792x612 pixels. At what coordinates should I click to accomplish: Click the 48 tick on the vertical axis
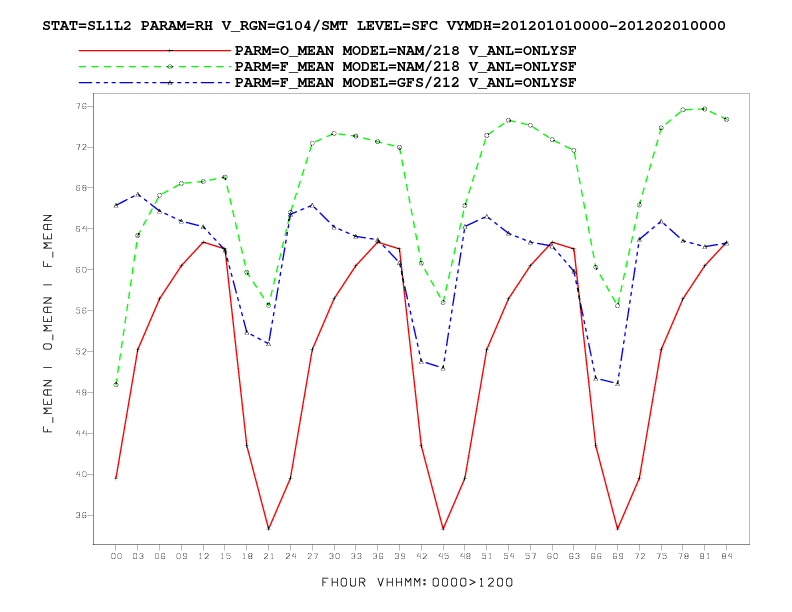pos(81,392)
